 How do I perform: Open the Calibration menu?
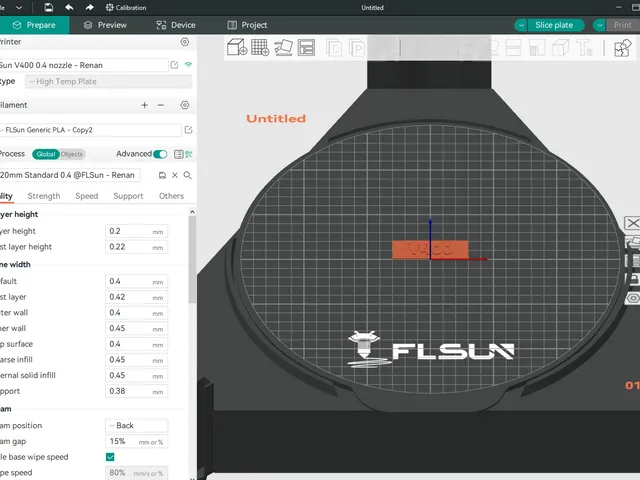[126, 7]
